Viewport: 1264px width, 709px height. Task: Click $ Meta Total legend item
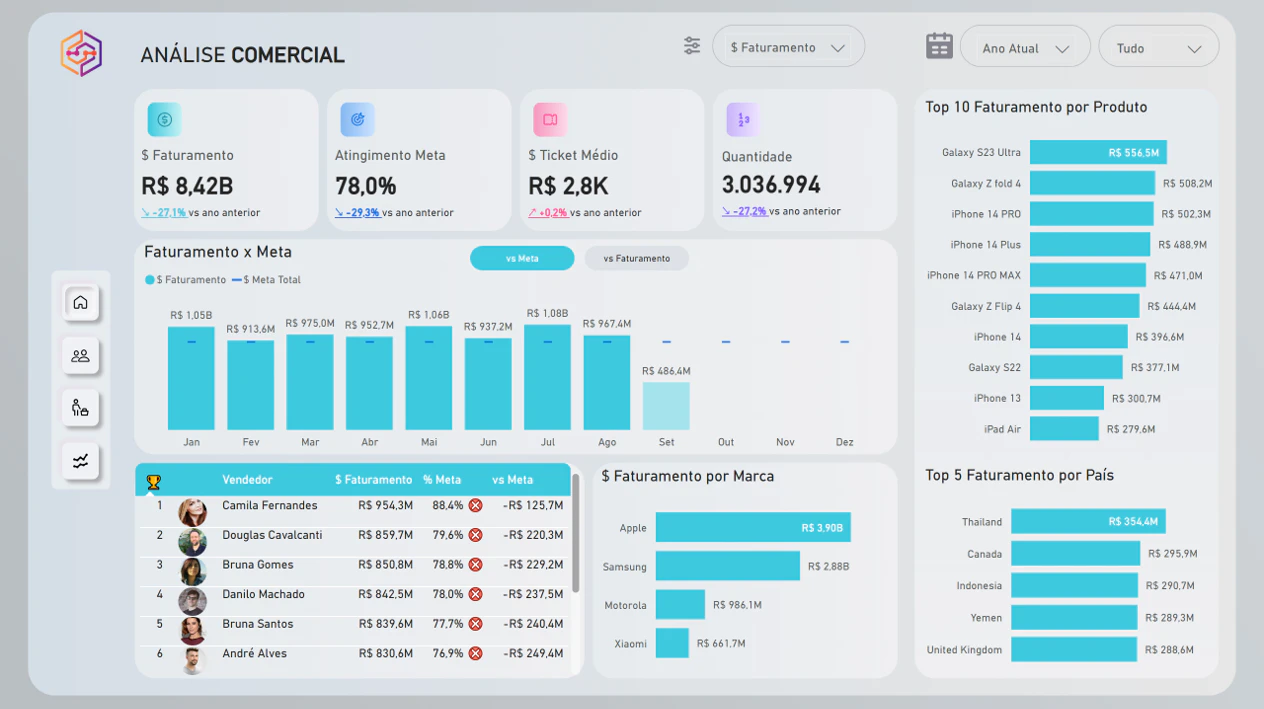[x=266, y=280]
